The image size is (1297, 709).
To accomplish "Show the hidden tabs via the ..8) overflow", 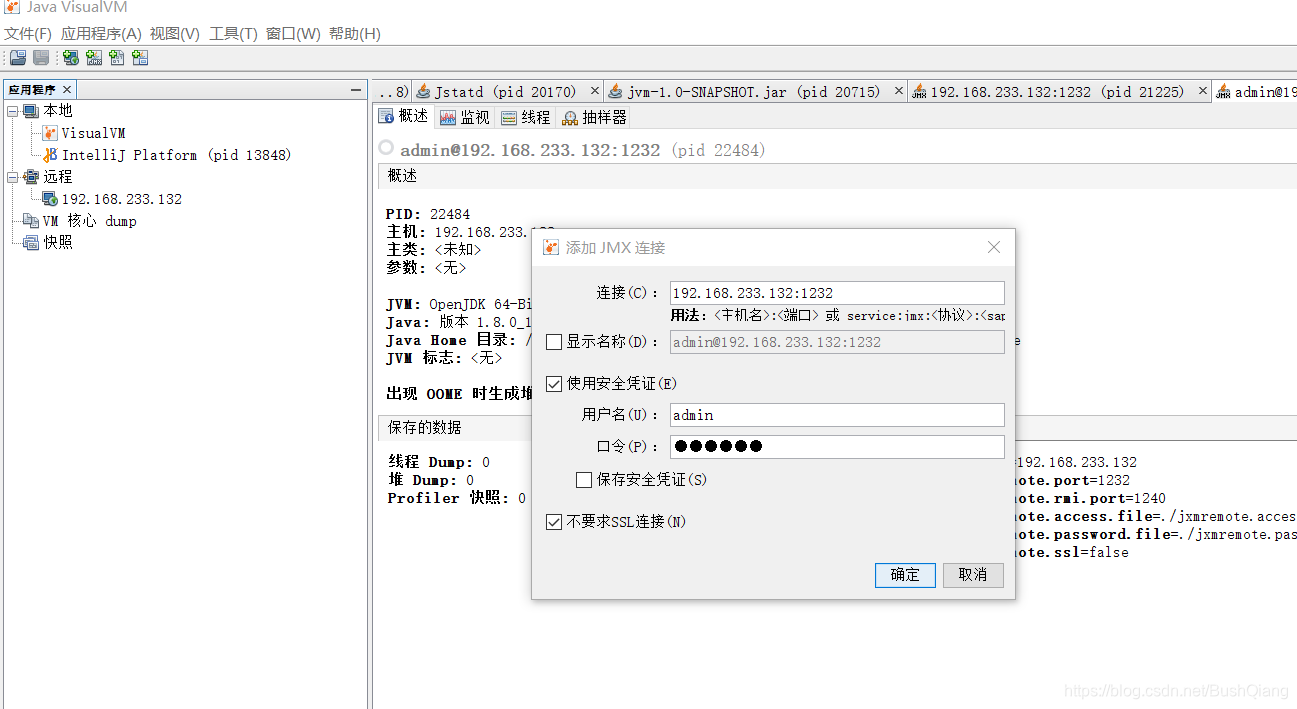I will 392,91.
